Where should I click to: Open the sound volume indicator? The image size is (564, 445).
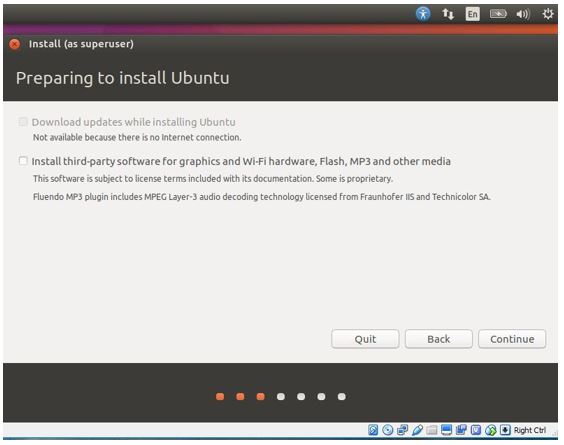523,14
